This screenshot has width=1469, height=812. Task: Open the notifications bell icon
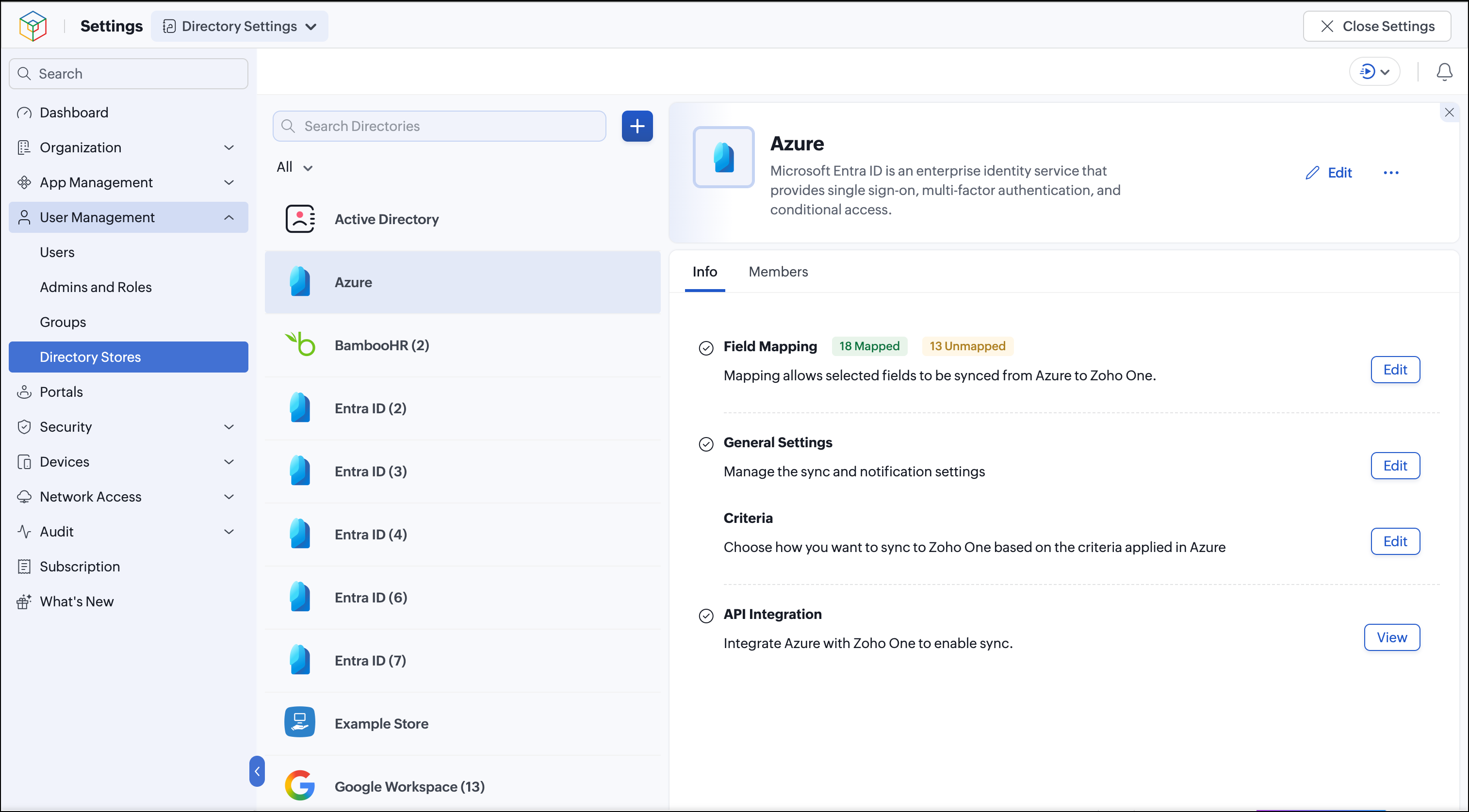(x=1444, y=72)
